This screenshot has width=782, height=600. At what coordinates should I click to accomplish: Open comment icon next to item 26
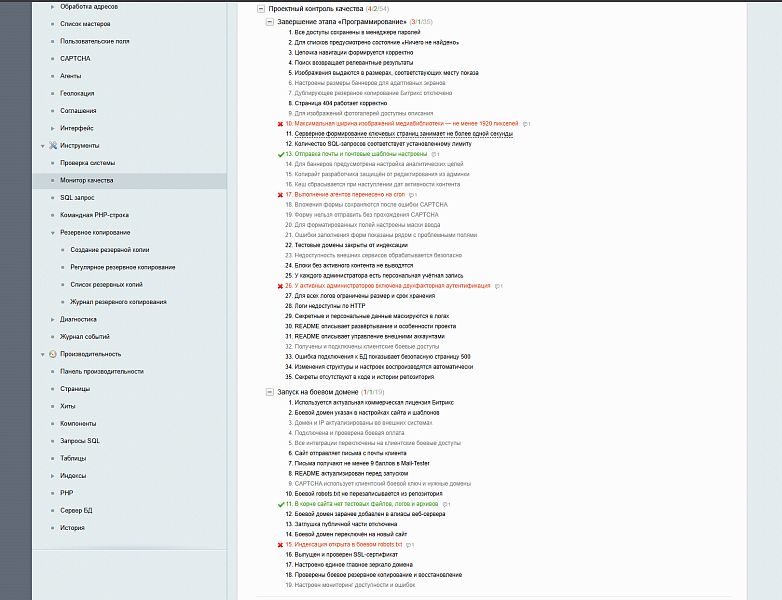point(498,286)
